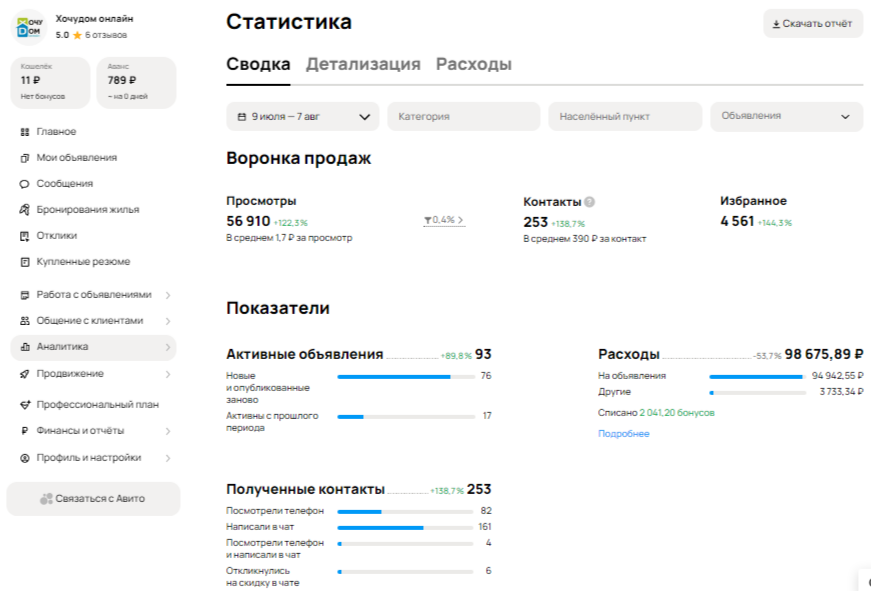The image size is (871, 591).
Task: Open the date range 9 июля – 7 авг dropdown
Action: tap(303, 117)
